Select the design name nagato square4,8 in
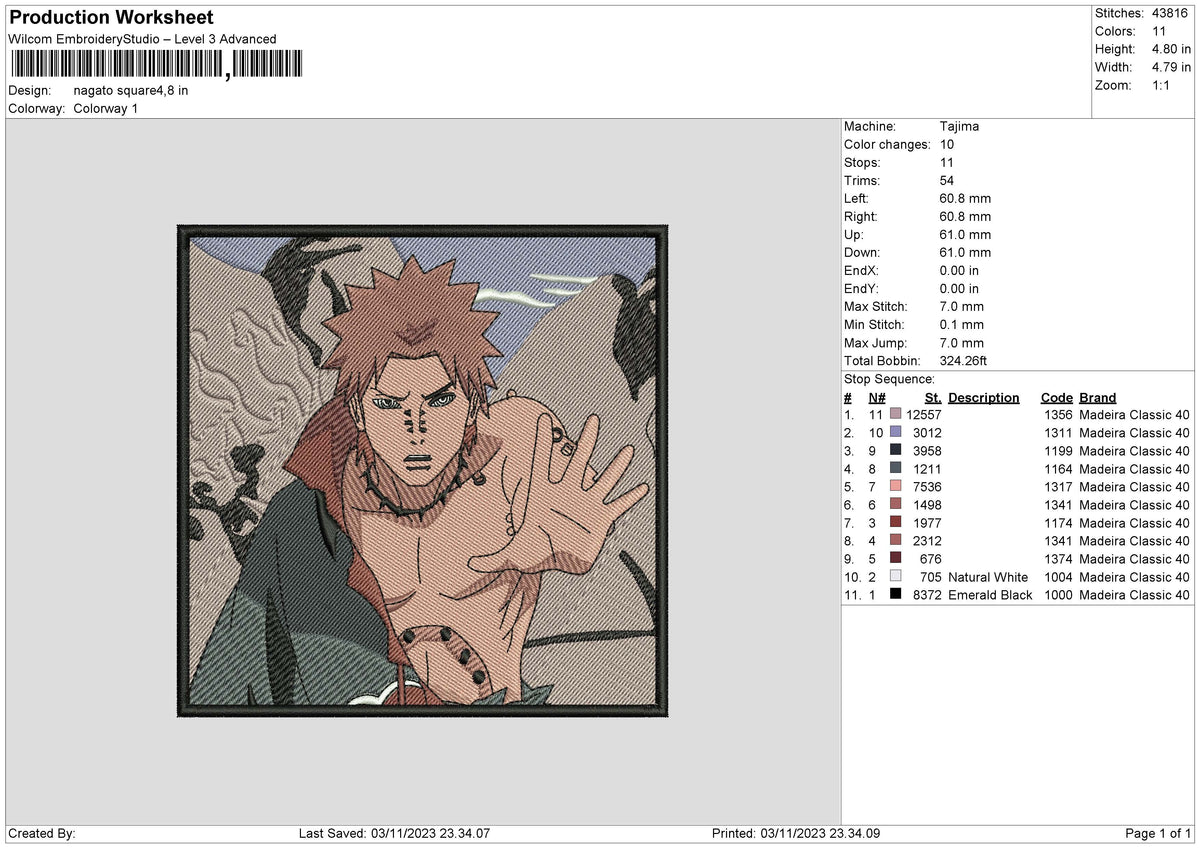Screen dimensions: 1200x848 131,90
